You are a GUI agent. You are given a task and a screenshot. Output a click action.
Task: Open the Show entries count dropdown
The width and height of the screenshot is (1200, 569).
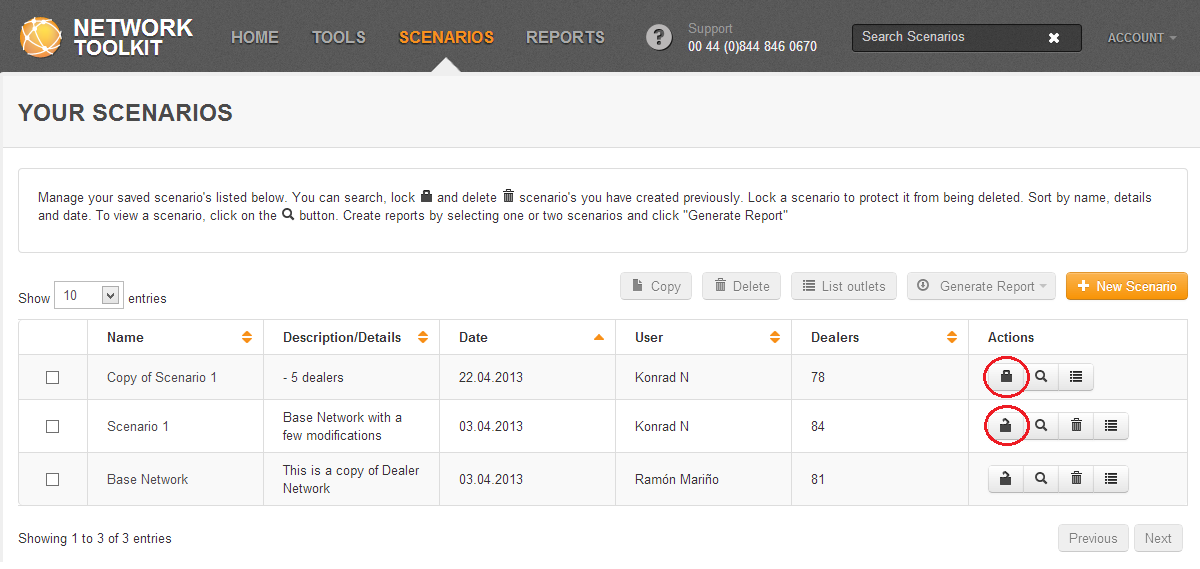[x=89, y=296]
